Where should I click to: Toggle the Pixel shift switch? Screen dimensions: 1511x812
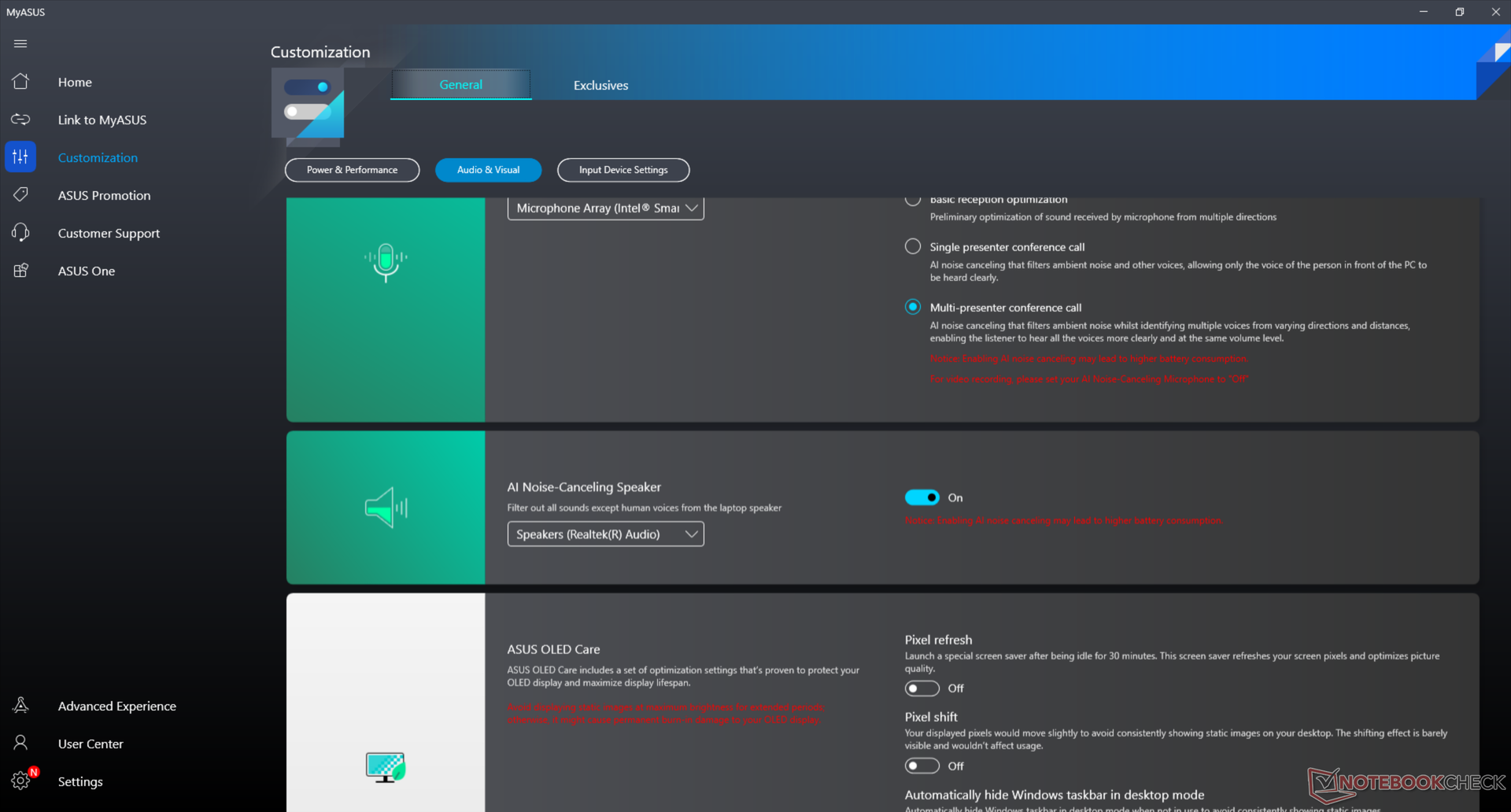point(922,766)
